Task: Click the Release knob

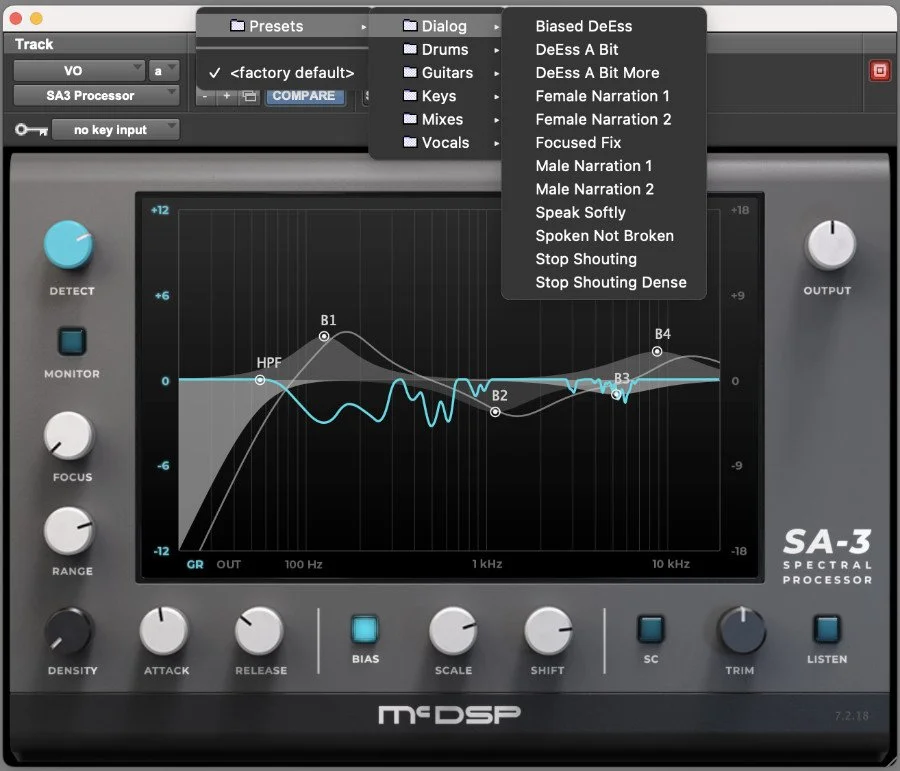Action: [259, 632]
